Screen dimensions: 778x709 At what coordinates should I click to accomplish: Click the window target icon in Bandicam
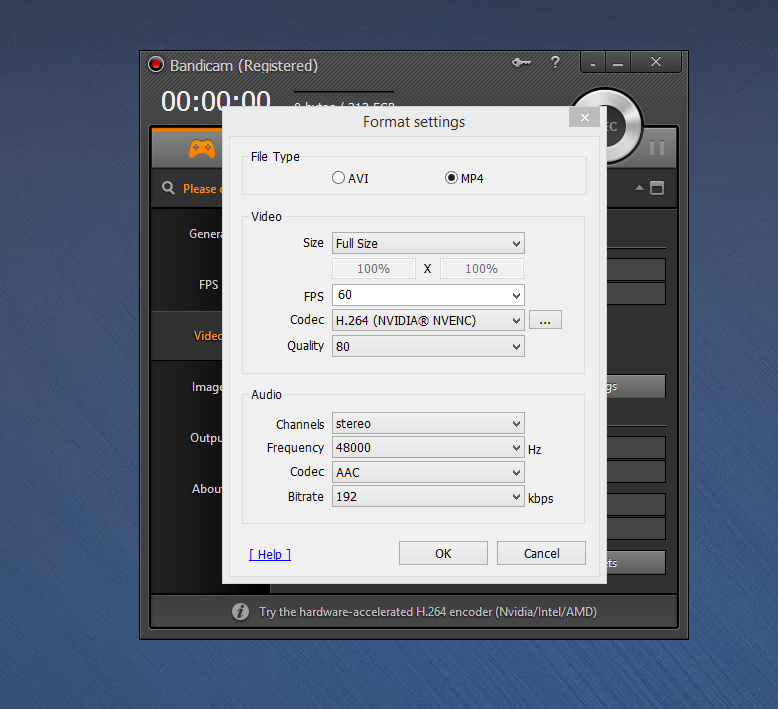657,188
